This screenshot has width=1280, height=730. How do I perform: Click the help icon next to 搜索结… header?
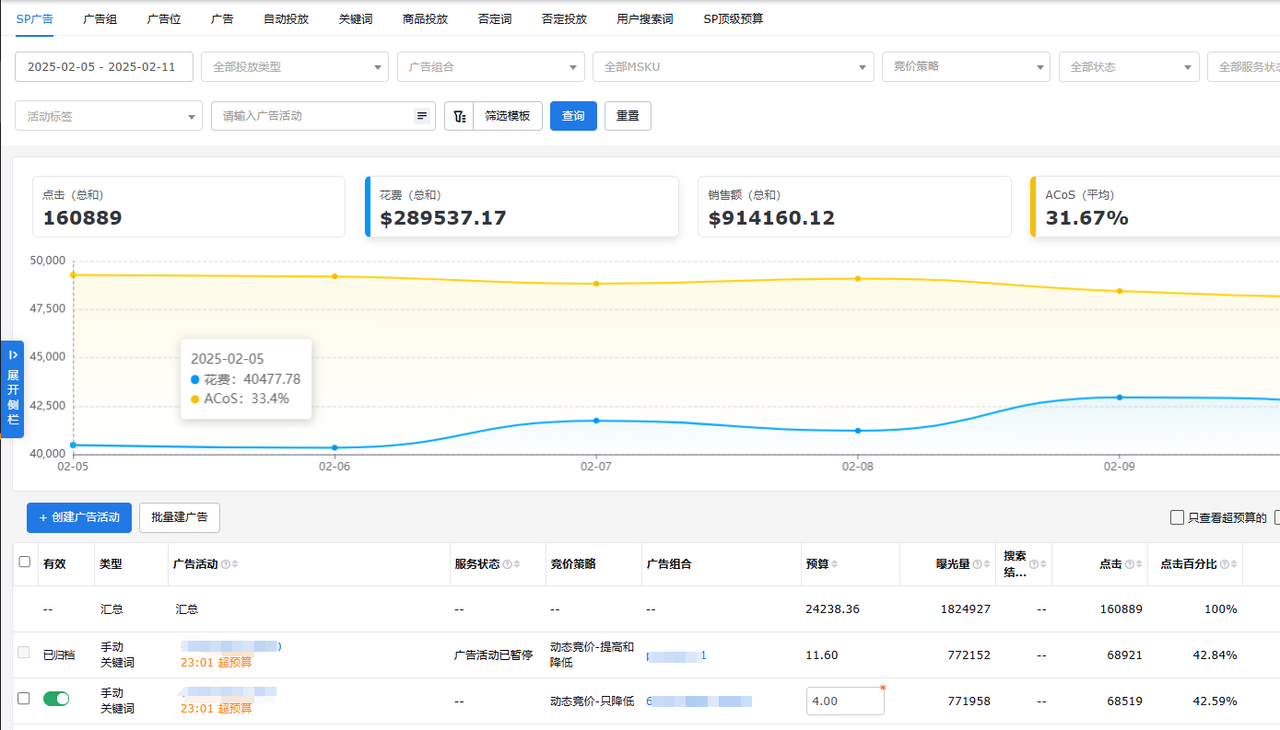click(x=1033, y=564)
